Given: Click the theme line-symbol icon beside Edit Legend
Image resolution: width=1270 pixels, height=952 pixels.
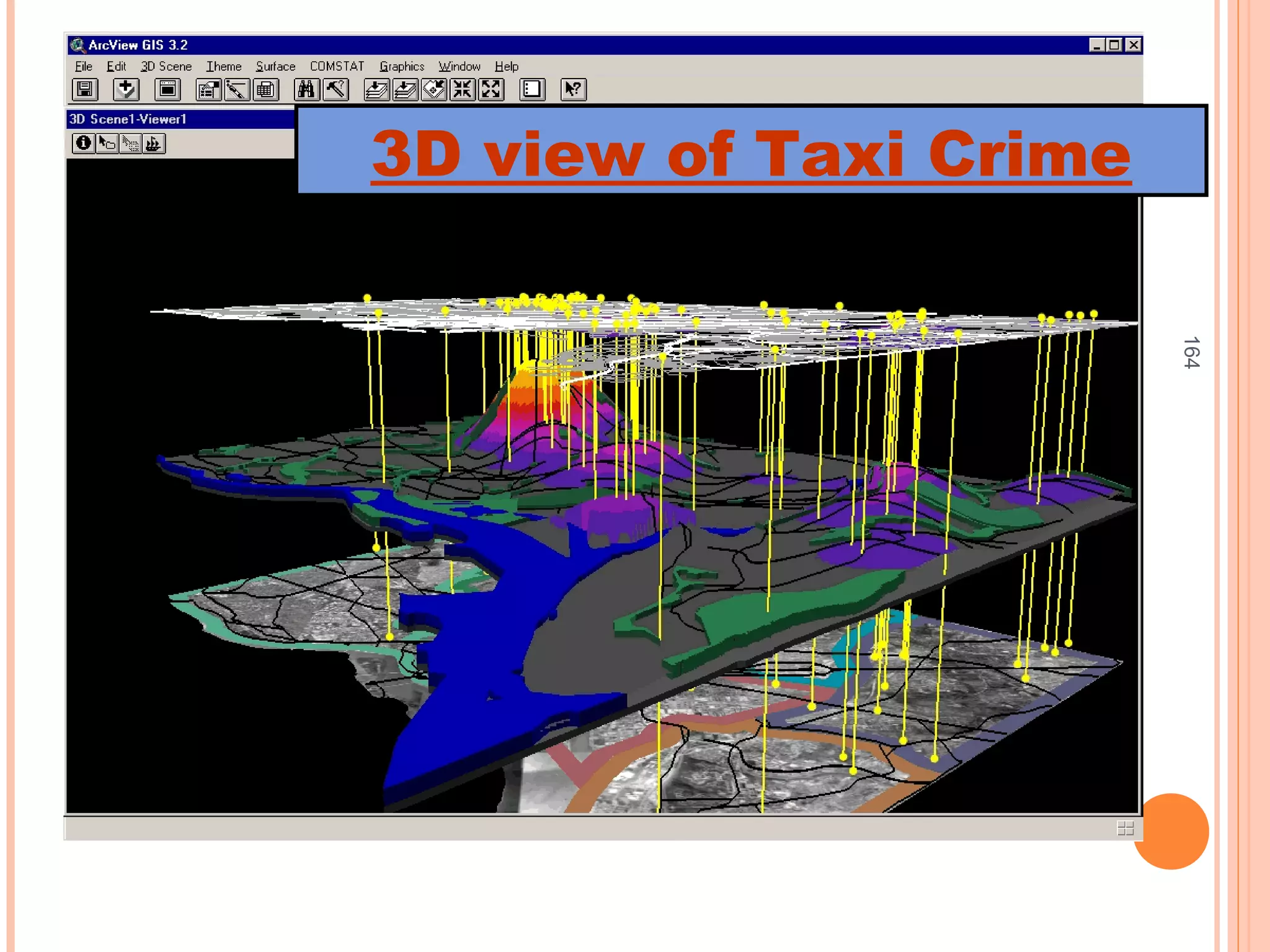Looking at the screenshot, I should tap(237, 90).
